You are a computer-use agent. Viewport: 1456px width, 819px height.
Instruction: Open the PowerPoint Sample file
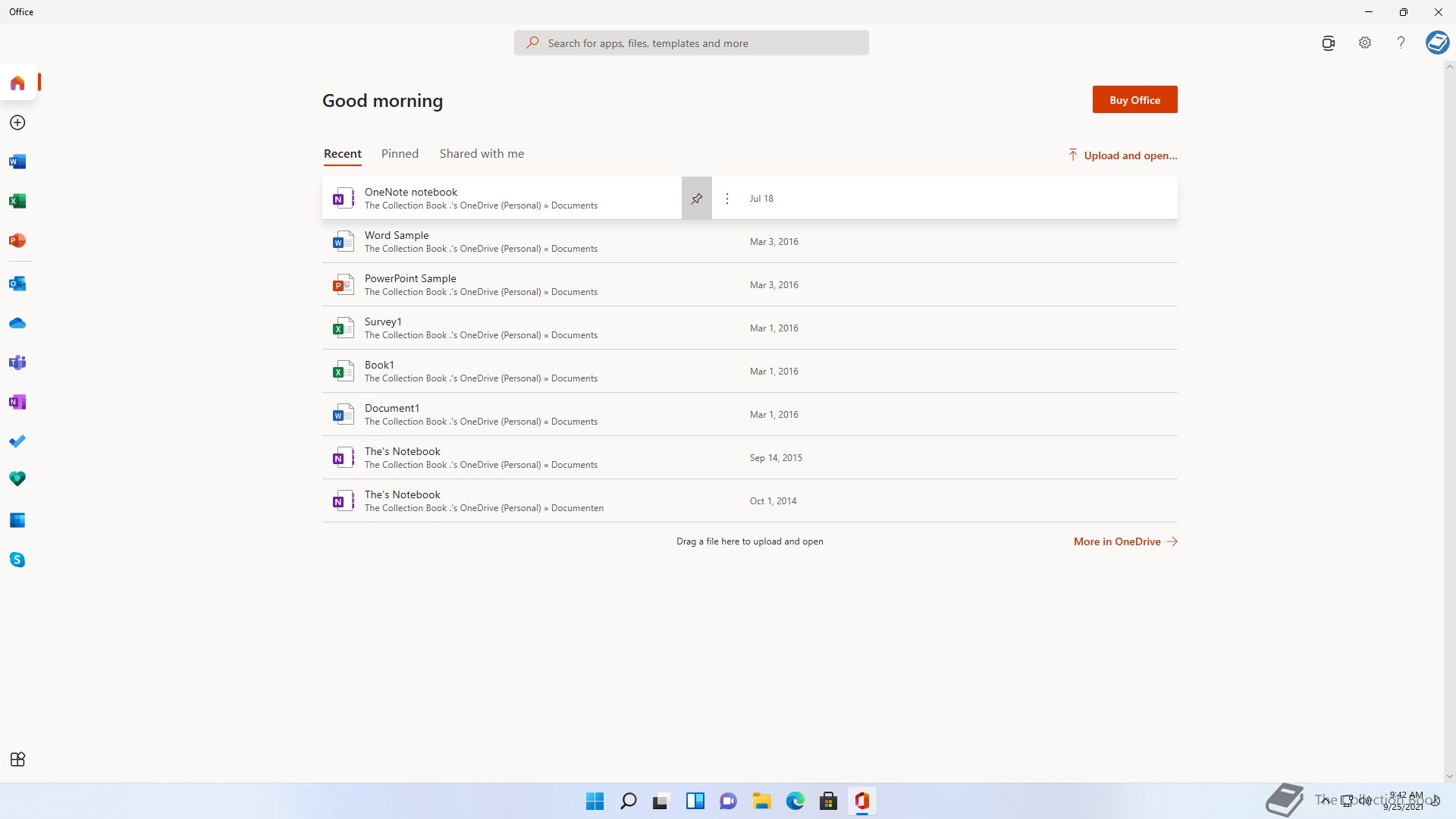[749, 285]
